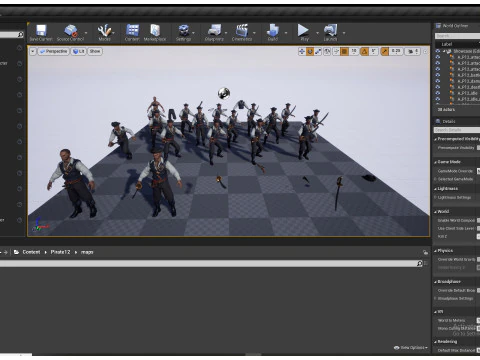Open the Source Control dropdown arrow
The width and height of the screenshot is (480, 360).
point(86,33)
